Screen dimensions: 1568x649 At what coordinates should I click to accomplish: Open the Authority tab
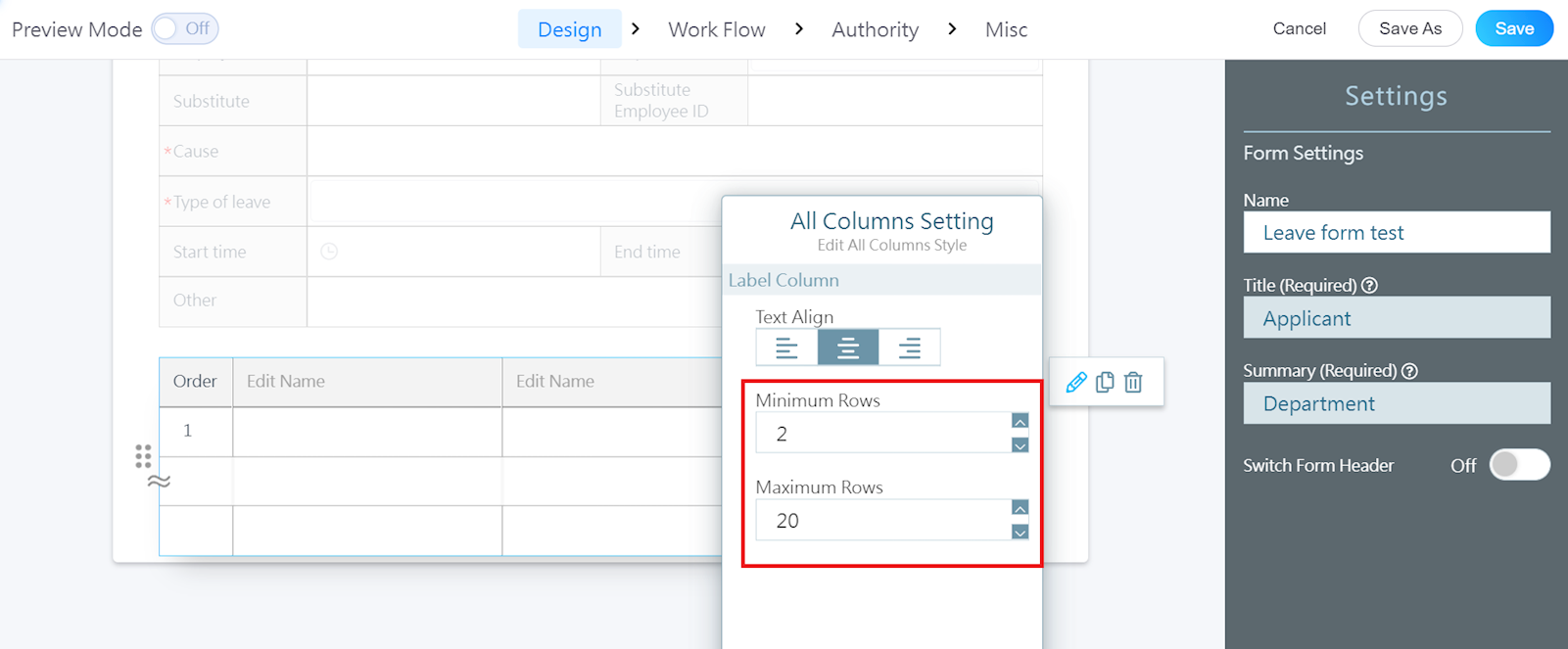coord(875,29)
